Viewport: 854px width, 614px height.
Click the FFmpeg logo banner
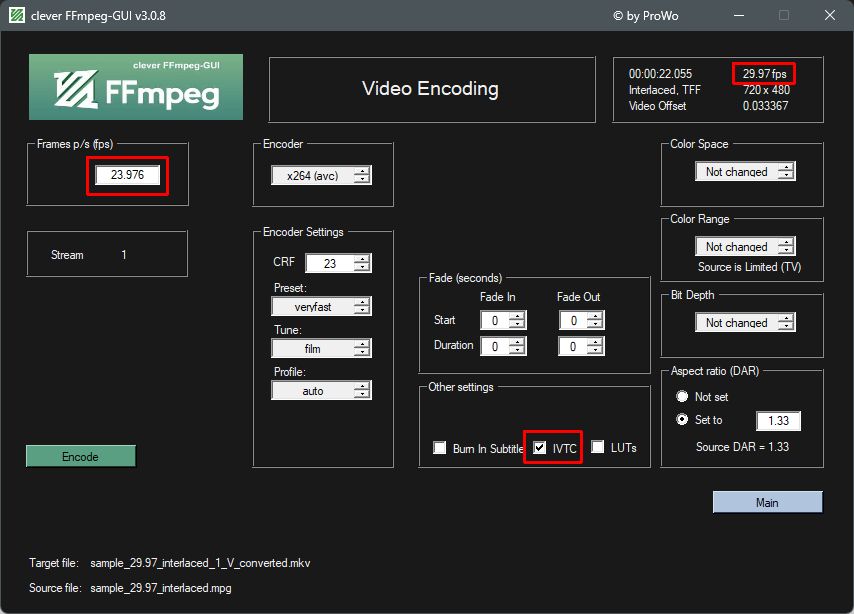(136, 87)
